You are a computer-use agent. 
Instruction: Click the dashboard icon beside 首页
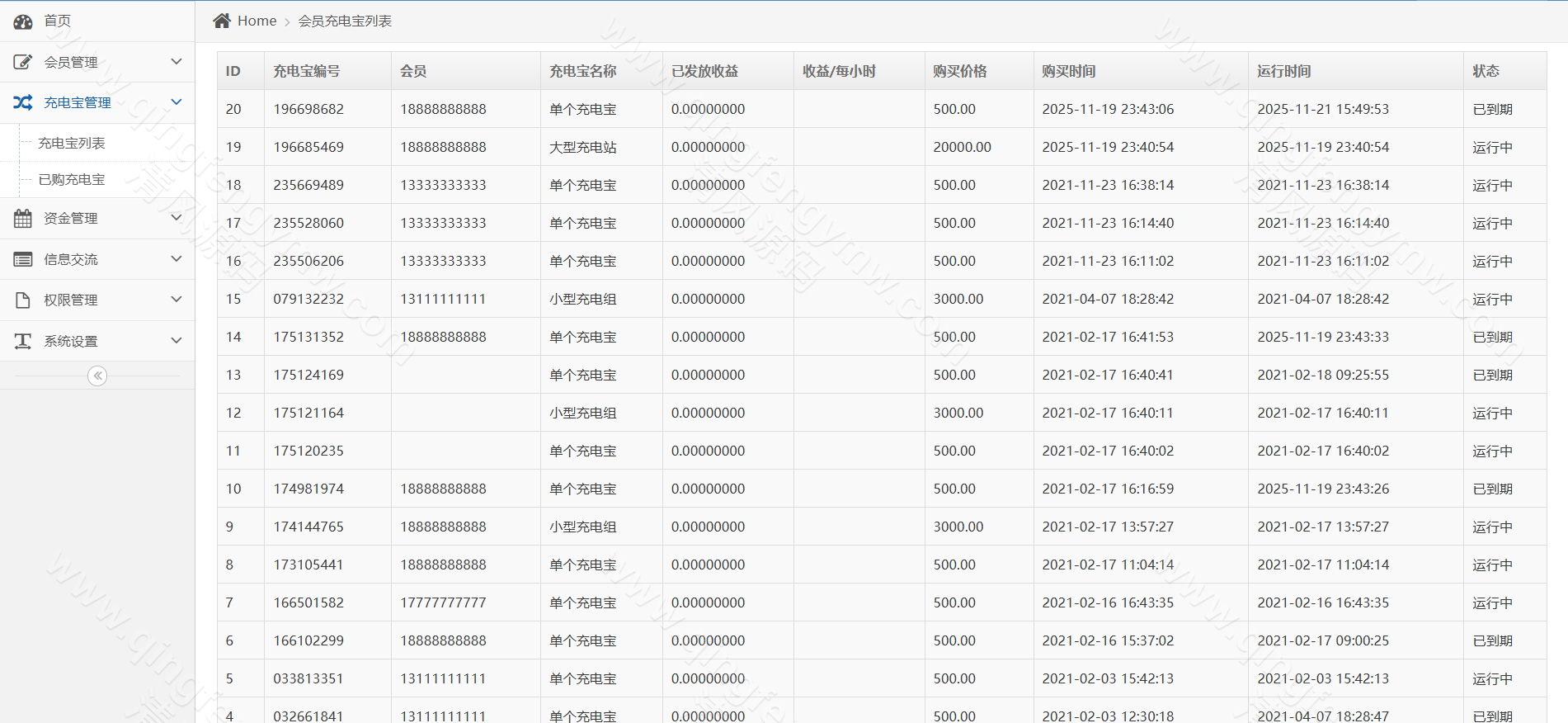(23, 21)
